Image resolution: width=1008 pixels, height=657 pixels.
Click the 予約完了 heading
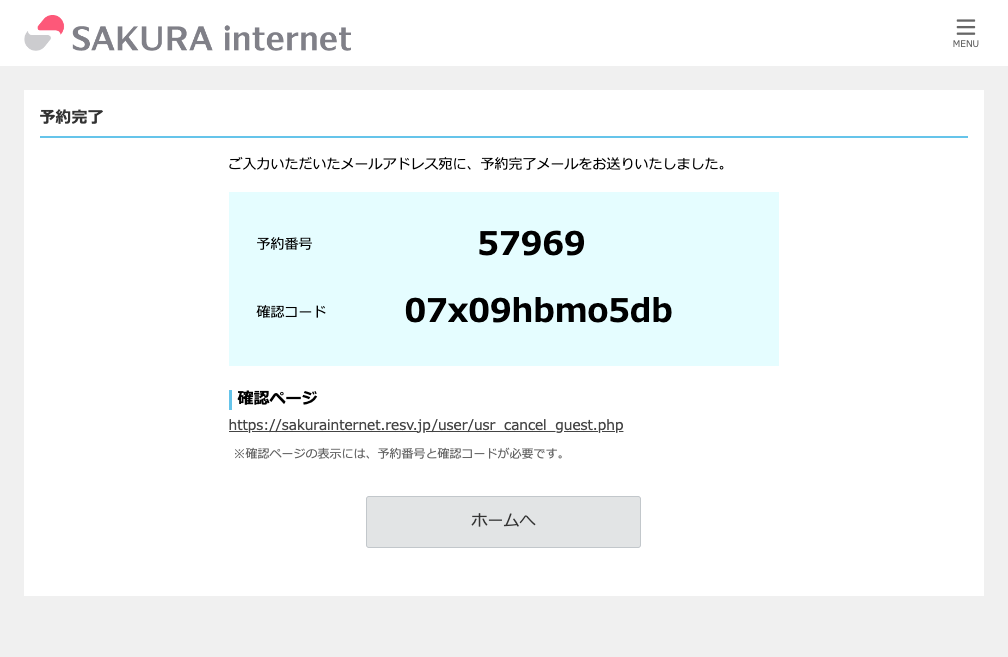coord(72,117)
